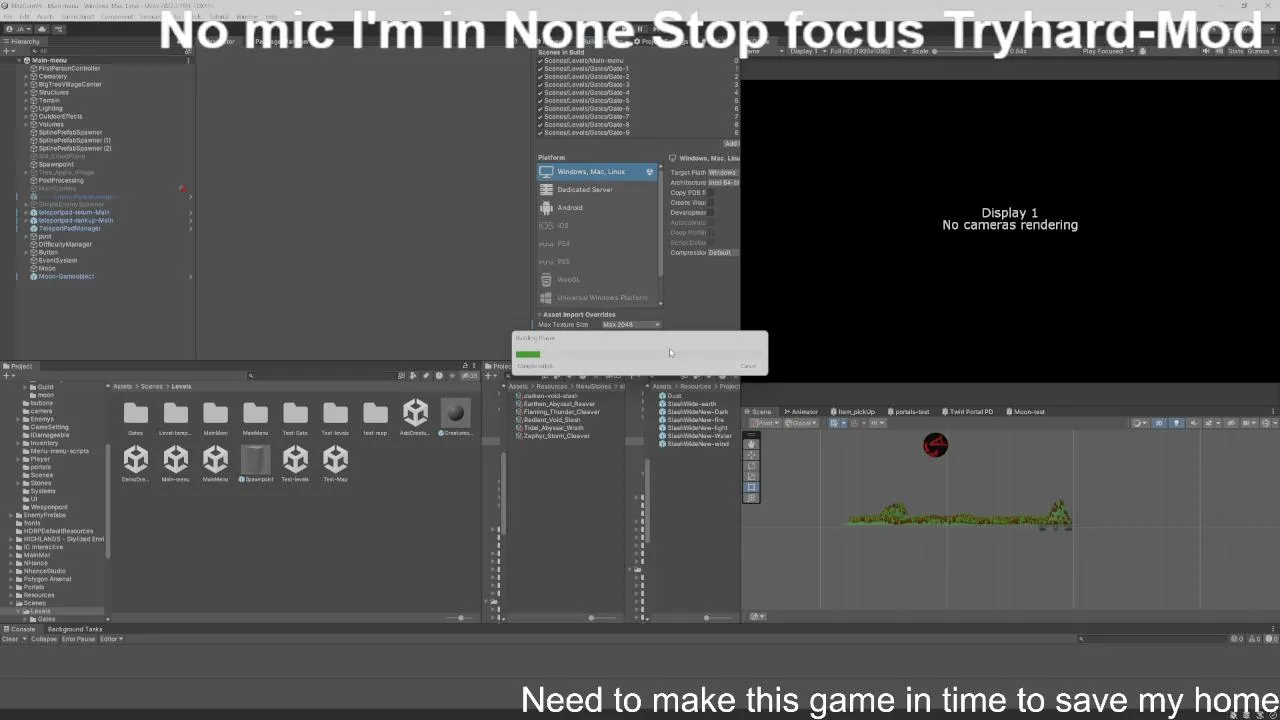Screen dimensions: 1280x720
Task: Open the Pivot mode dropdown
Action: [x=765, y=423]
